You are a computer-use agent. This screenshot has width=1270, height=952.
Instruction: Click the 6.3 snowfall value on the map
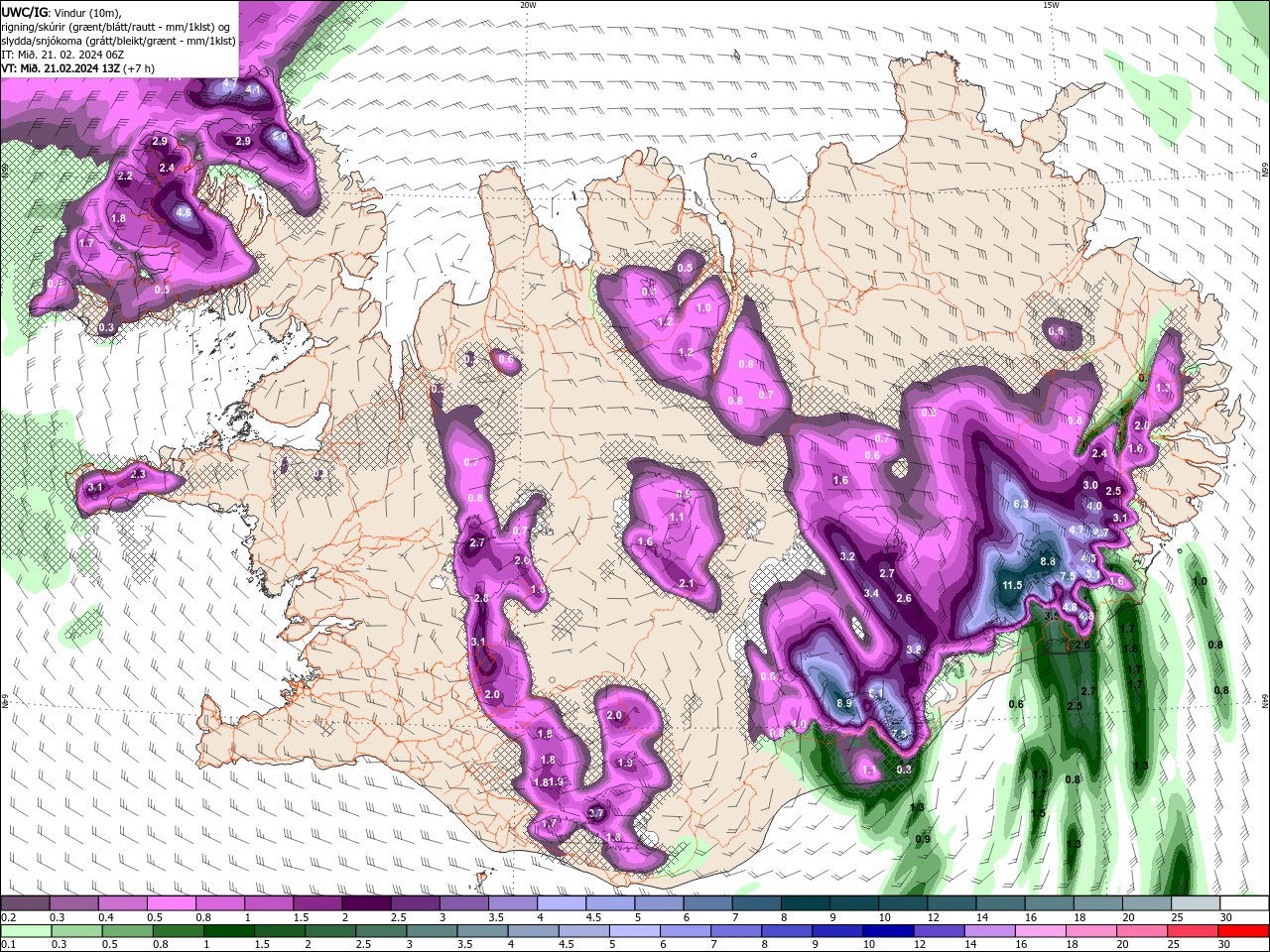(x=1020, y=504)
